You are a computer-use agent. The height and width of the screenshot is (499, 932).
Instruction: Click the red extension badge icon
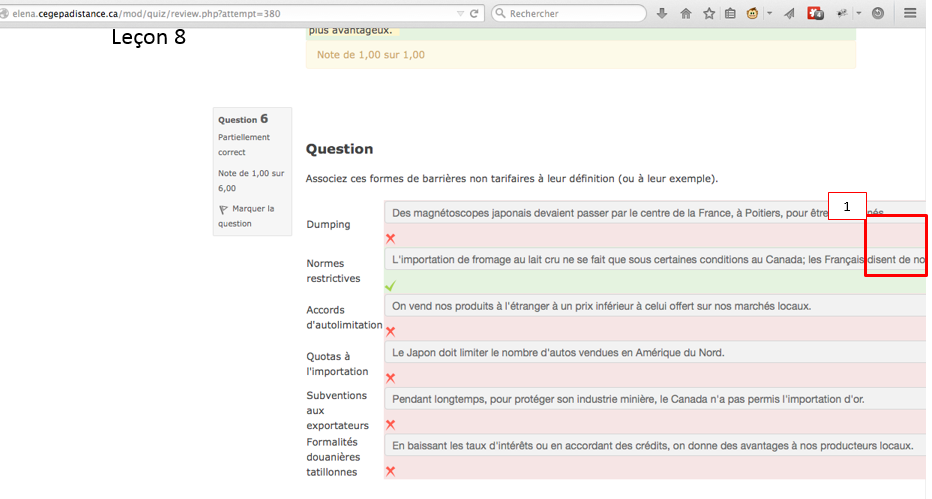coord(816,14)
